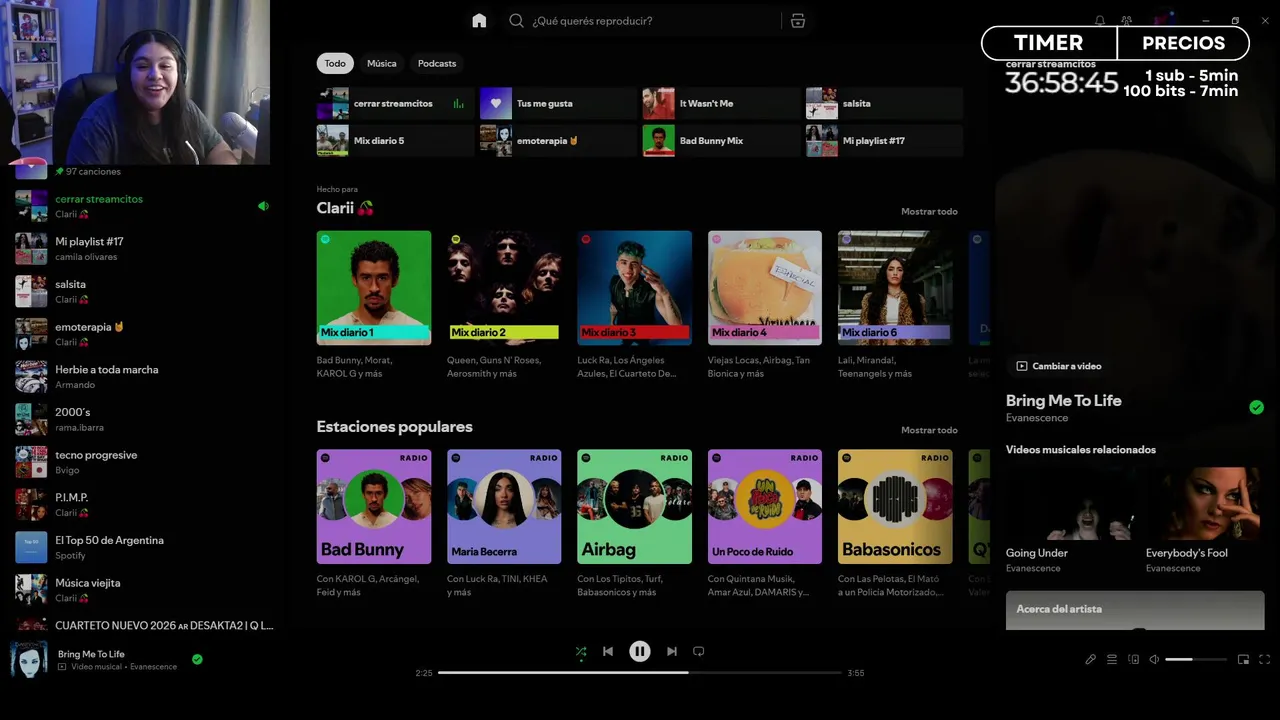Image resolution: width=1280 pixels, height=720 pixels.
Task: Click Mostrar todo for Estaciones populares
Action: pos(929,430)
